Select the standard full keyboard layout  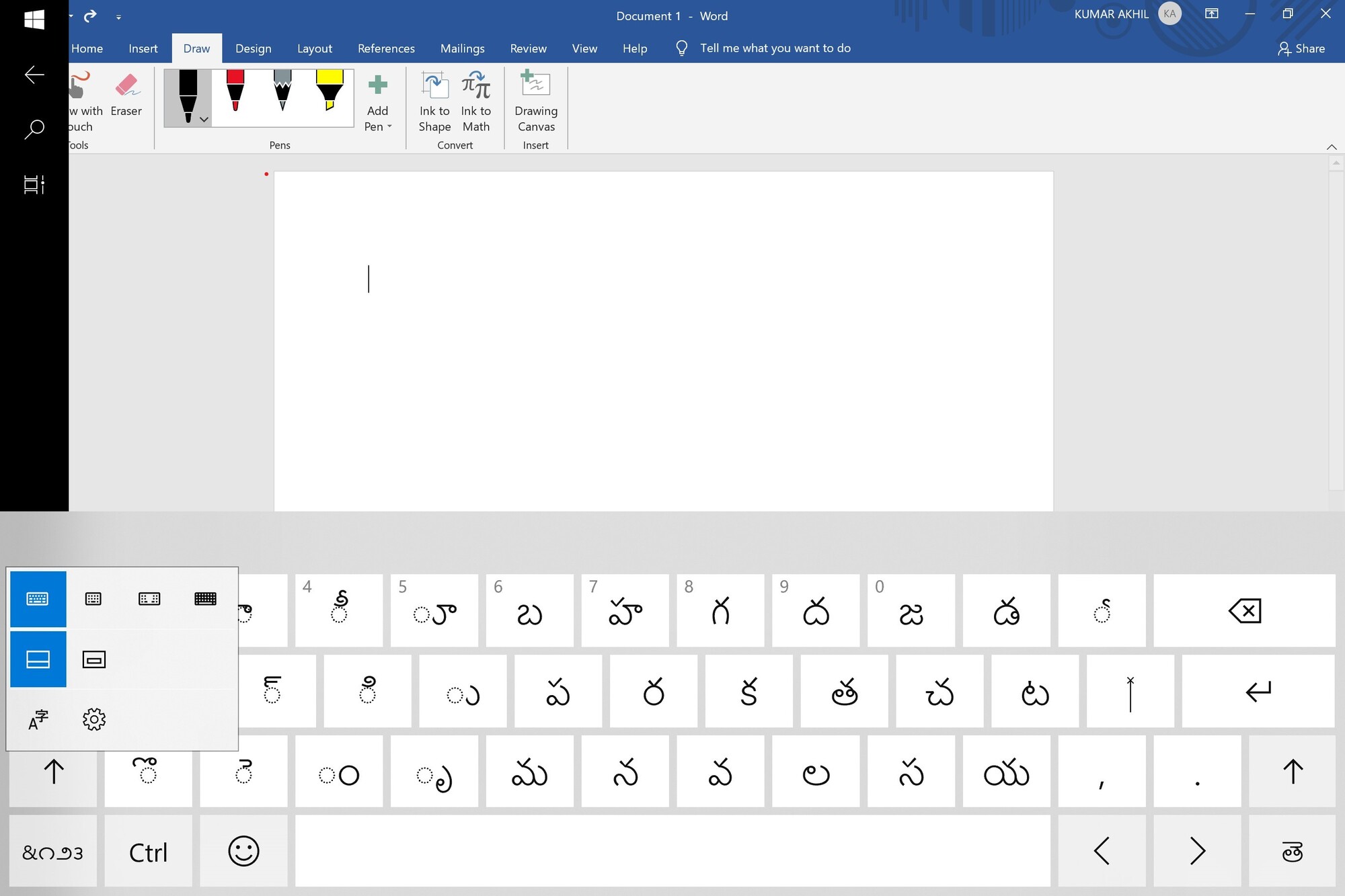tap(205, 599)
